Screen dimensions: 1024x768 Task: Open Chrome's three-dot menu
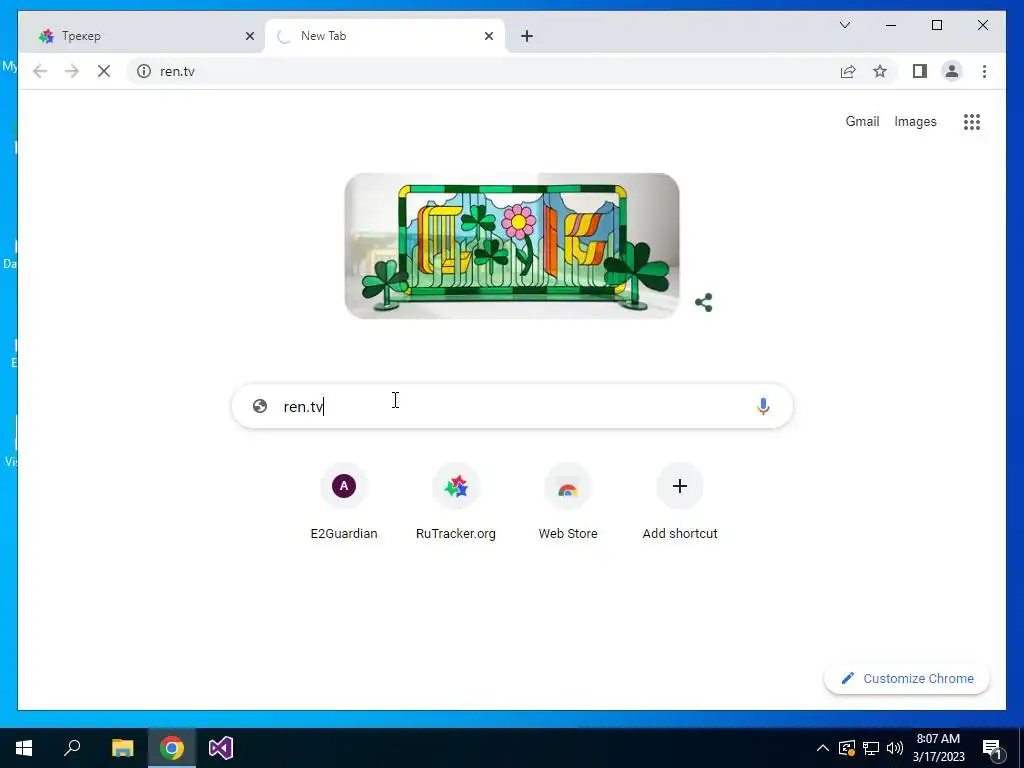click(x=984, y=71)
